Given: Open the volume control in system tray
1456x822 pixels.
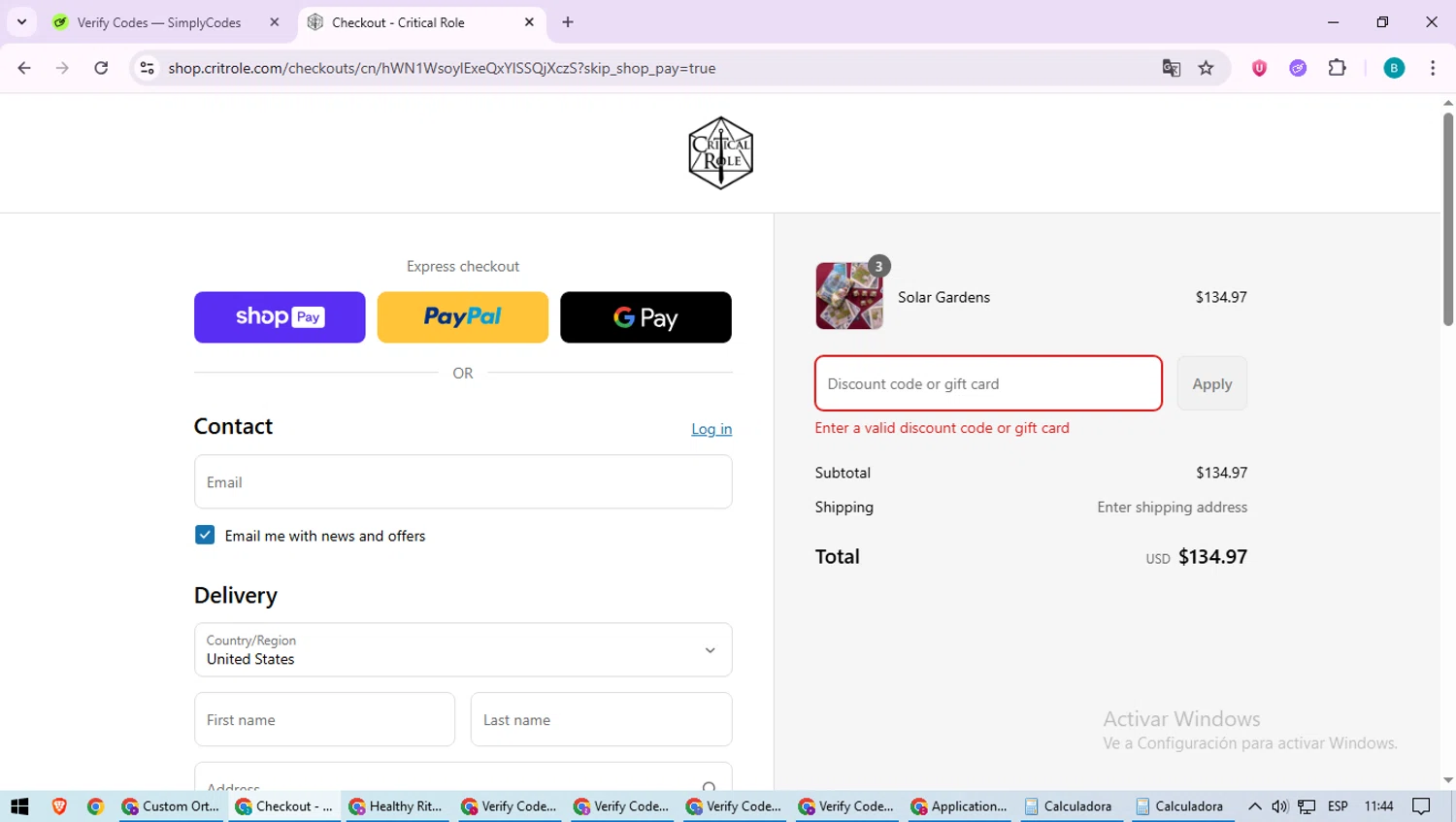Looking at the screenshot, I should coord(1279,806).
